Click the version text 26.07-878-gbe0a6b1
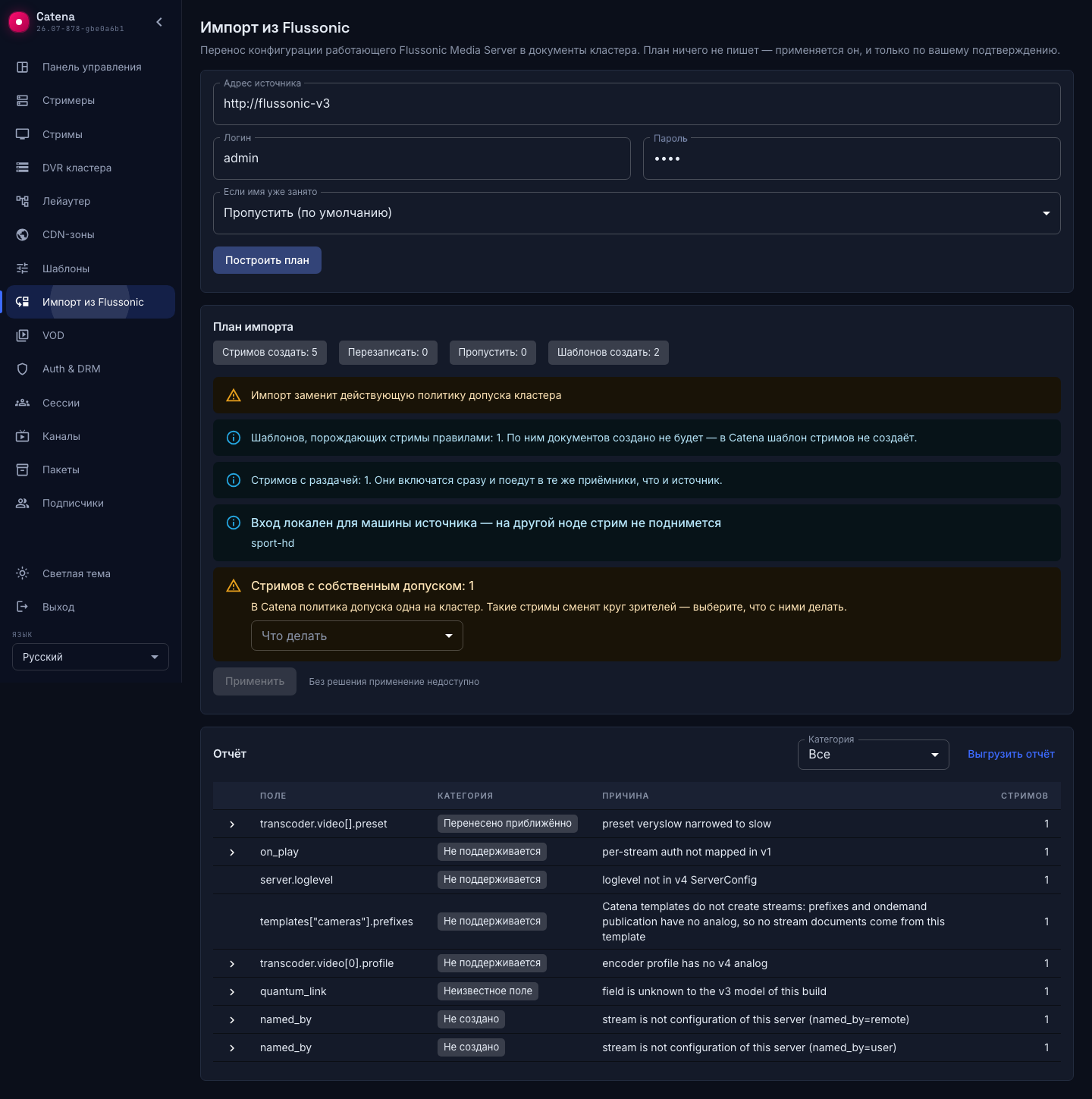 (80, 29)
